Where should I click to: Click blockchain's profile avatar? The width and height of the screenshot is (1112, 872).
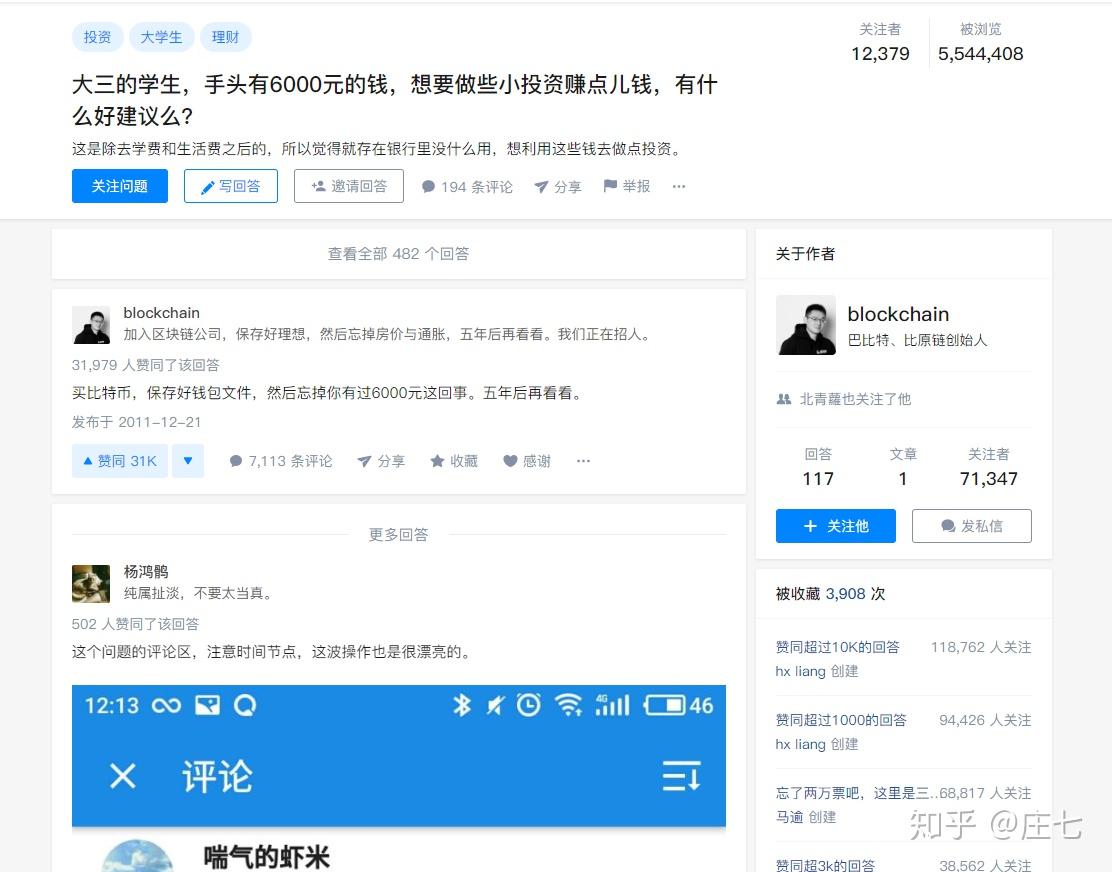click(91, 324)
